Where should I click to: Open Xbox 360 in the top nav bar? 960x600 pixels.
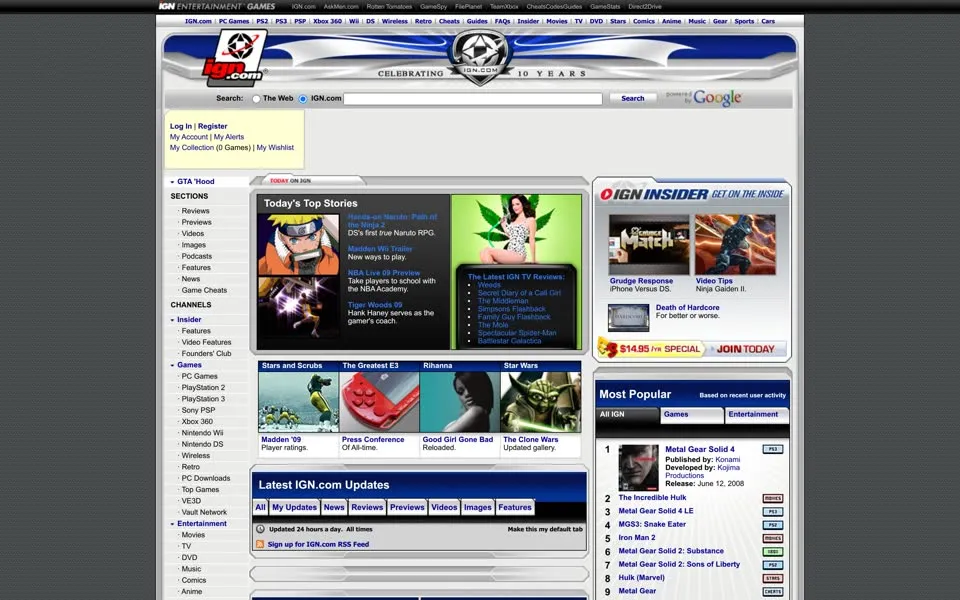click(328, 21)
